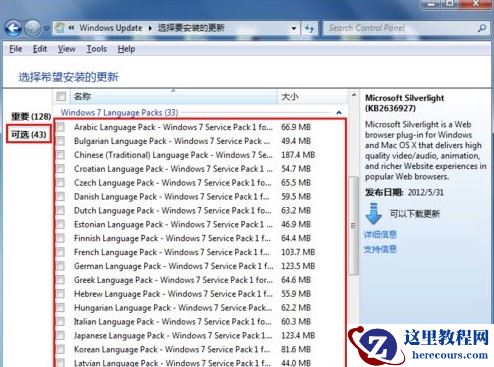Select the Hungarian Language Pack row text
494x367 pixels.
pos(173,308)
